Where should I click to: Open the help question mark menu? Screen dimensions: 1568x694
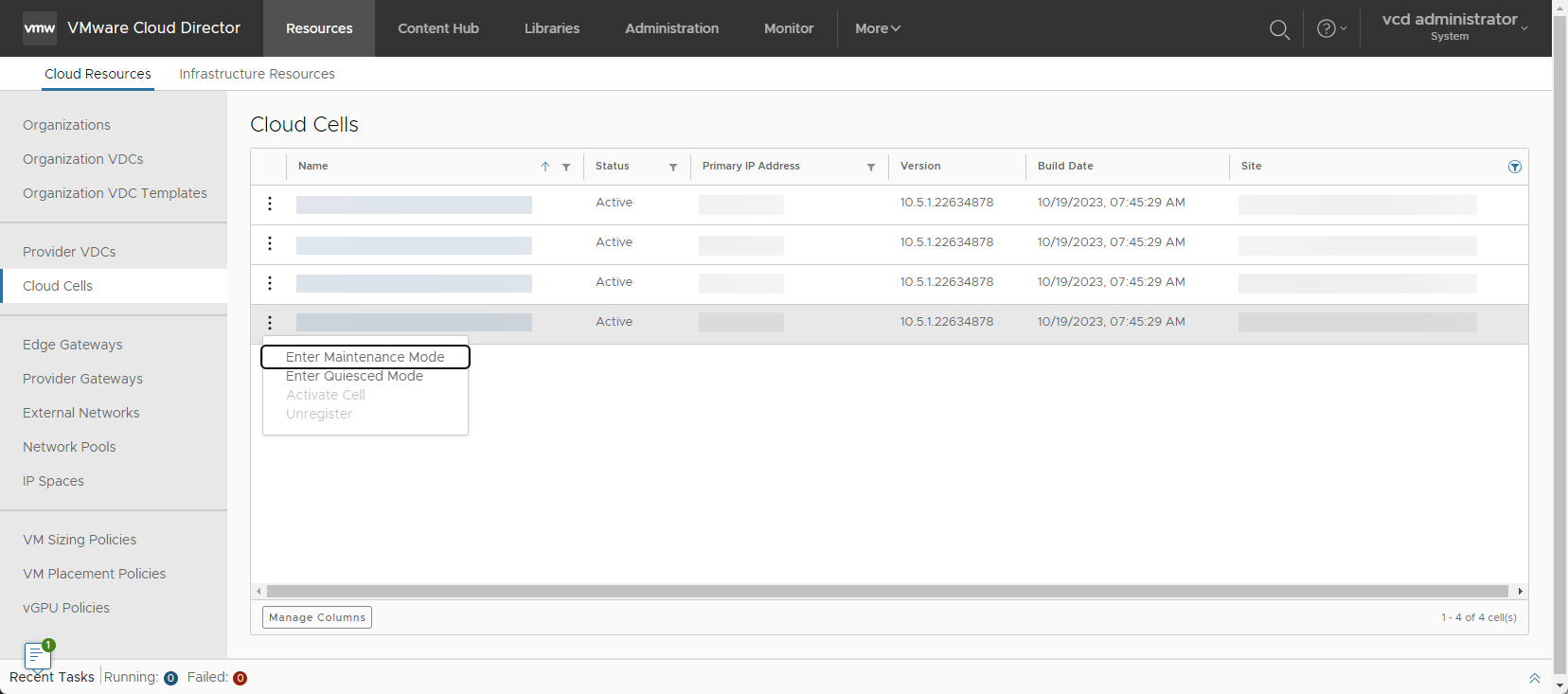pos(1331,28)
